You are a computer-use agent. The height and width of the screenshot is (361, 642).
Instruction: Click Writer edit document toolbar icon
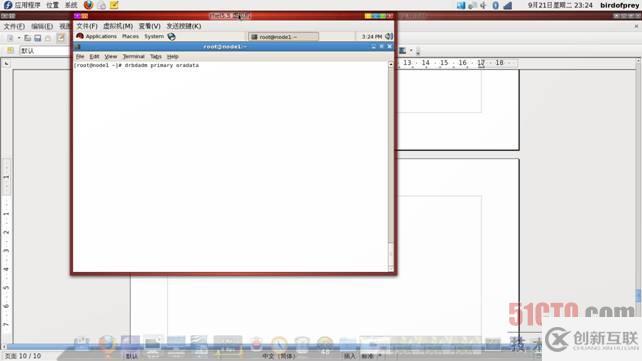[x=61, y=38]
